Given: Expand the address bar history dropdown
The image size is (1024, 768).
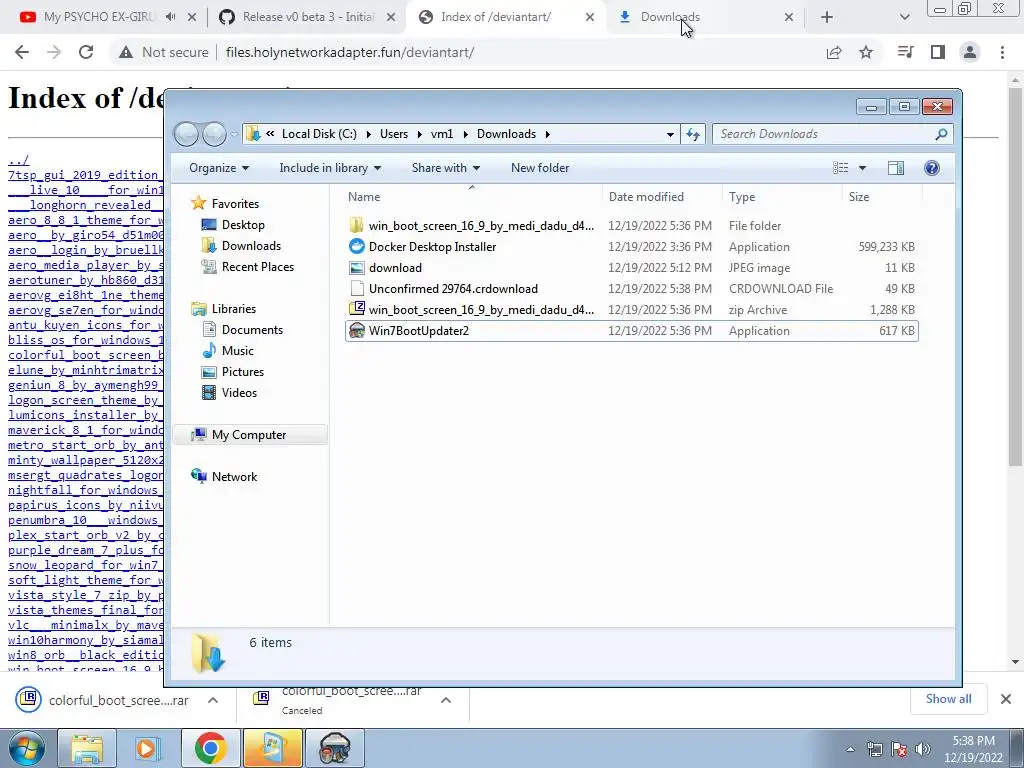Looking at the screenshot, I should click(670, 135).
